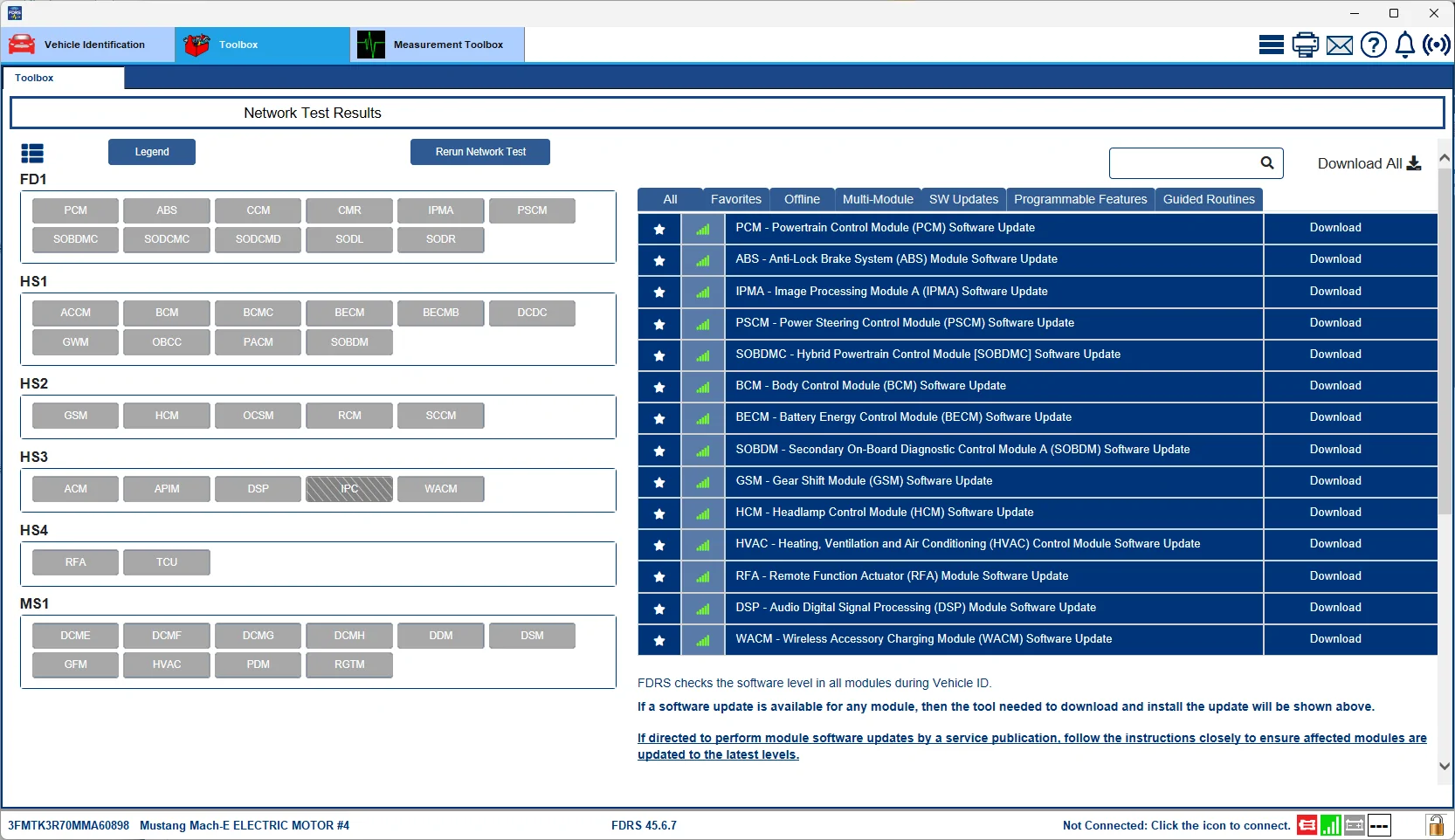Click the Legend button
The height and width of the screenshot is (840, 1455).
[x=152, y=152]
